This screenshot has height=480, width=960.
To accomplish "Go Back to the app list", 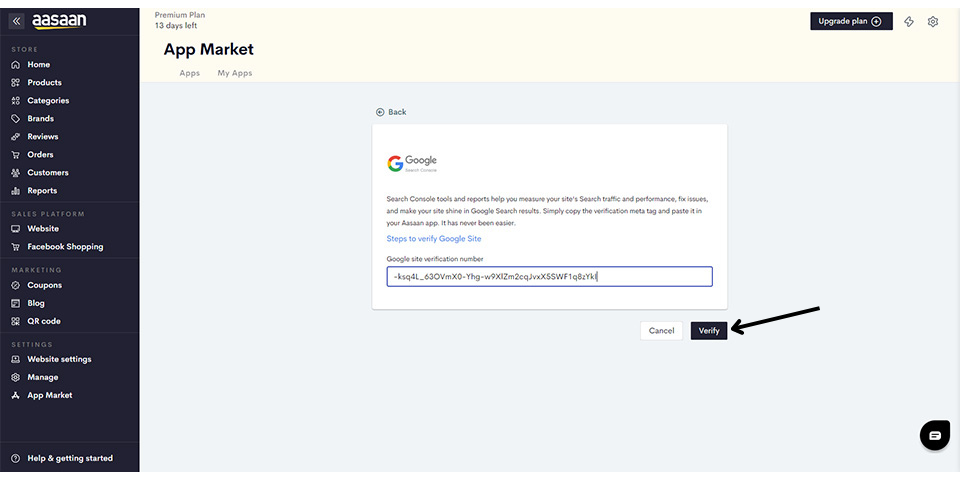I will click(x=391, y=112).
